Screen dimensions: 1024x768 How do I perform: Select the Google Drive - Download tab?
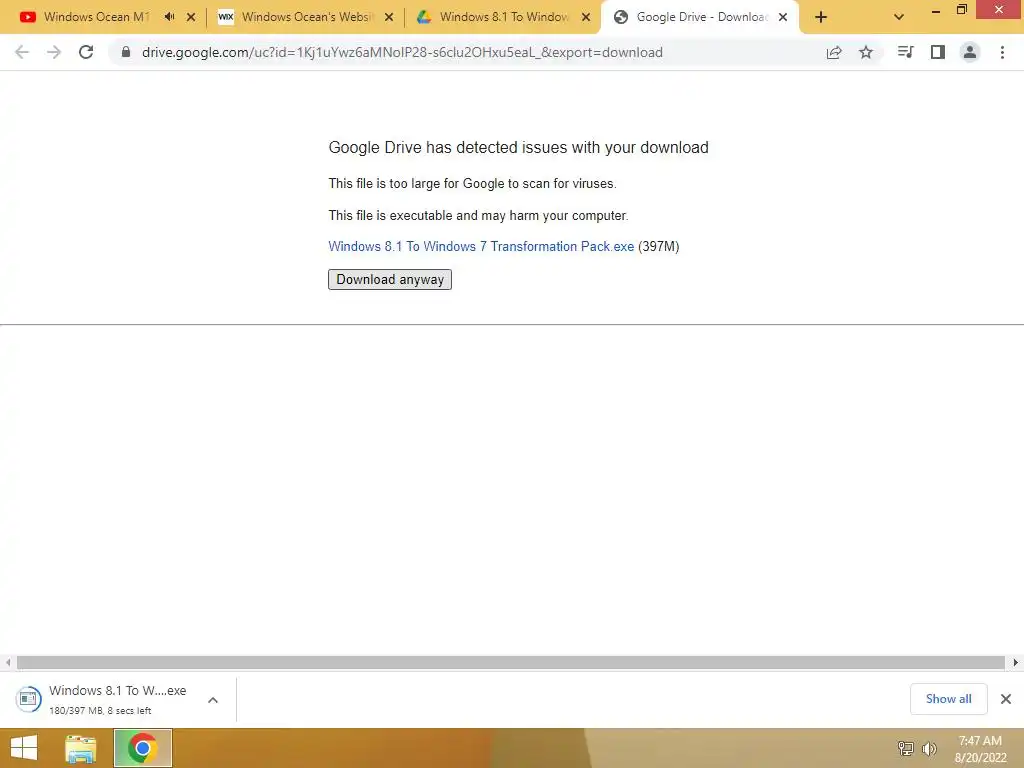[701, 17]
